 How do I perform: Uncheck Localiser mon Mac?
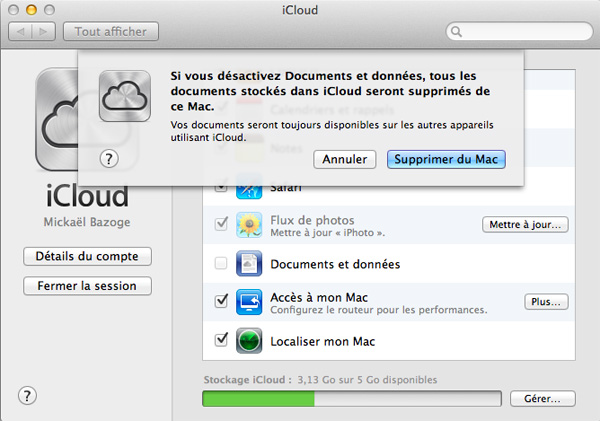[x=221, y=339]
